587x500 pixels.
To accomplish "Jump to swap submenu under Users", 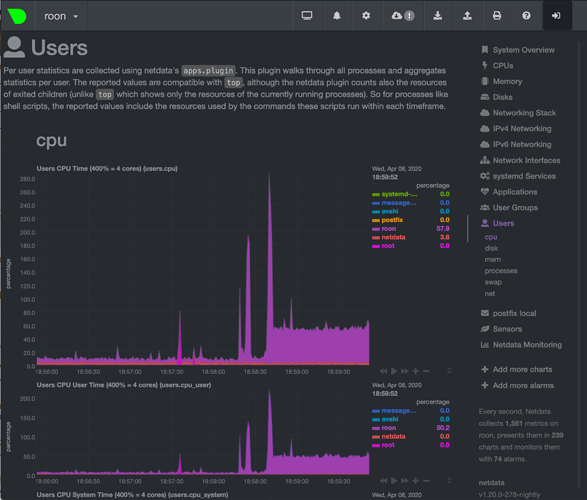I will click(493, 282).
